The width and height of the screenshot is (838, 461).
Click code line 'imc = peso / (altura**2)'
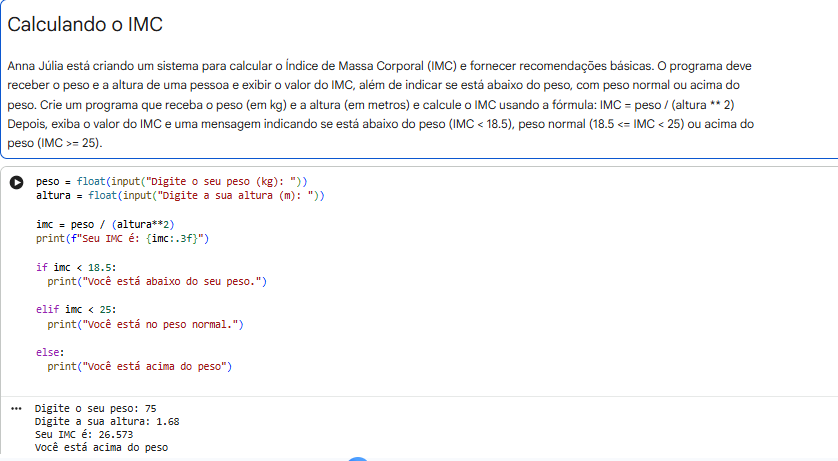tap(105, 224)
